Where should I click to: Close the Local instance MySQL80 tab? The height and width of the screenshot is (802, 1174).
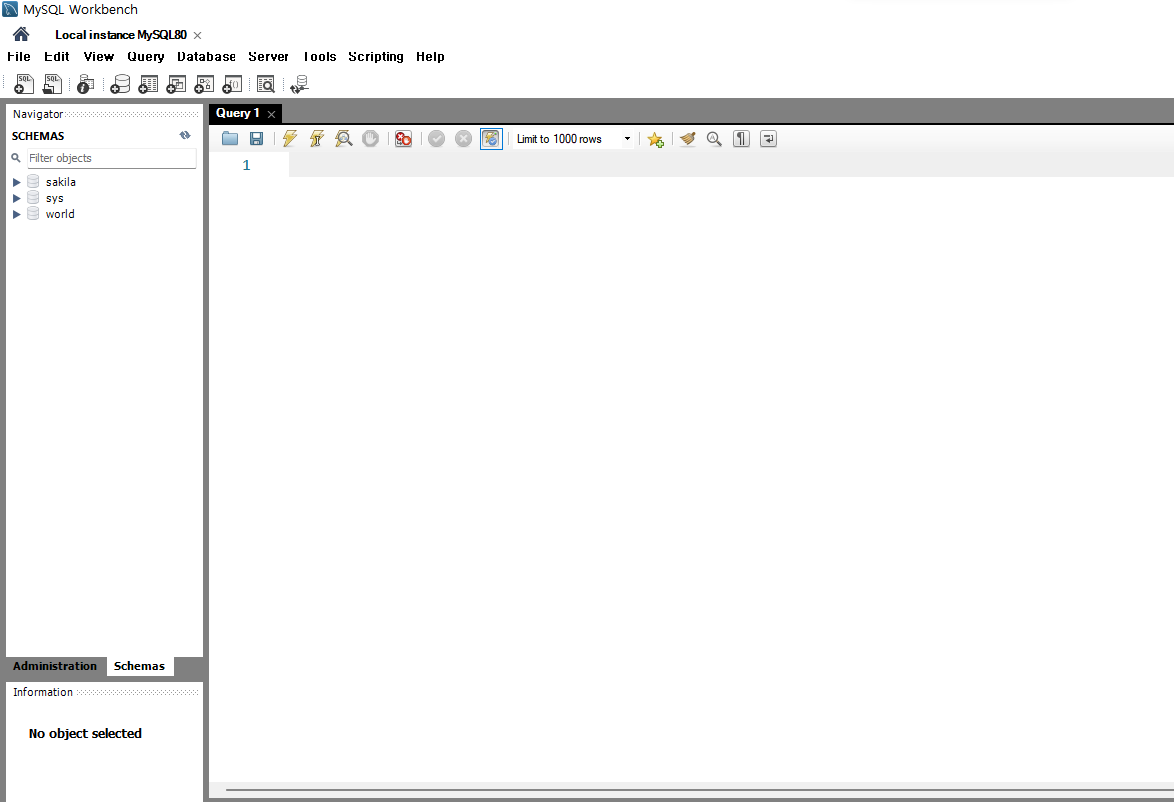[x=198, y=35]
